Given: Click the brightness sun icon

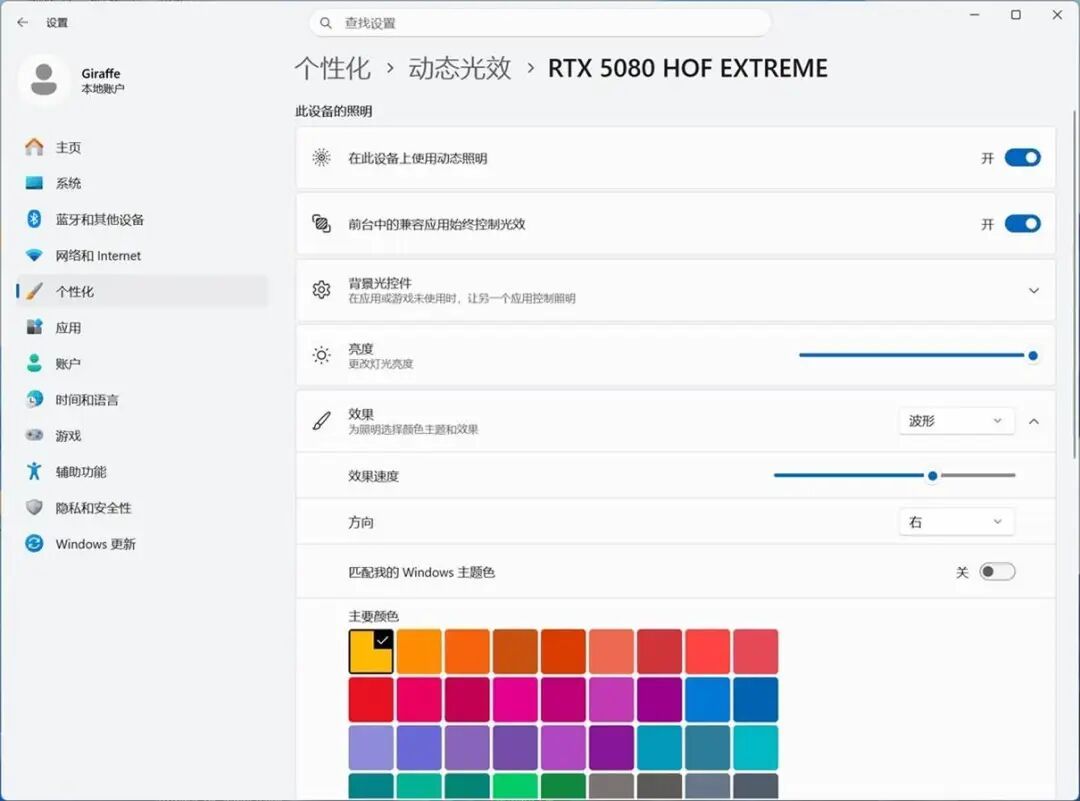Looking at the screenshot, I should pos(321,355).
